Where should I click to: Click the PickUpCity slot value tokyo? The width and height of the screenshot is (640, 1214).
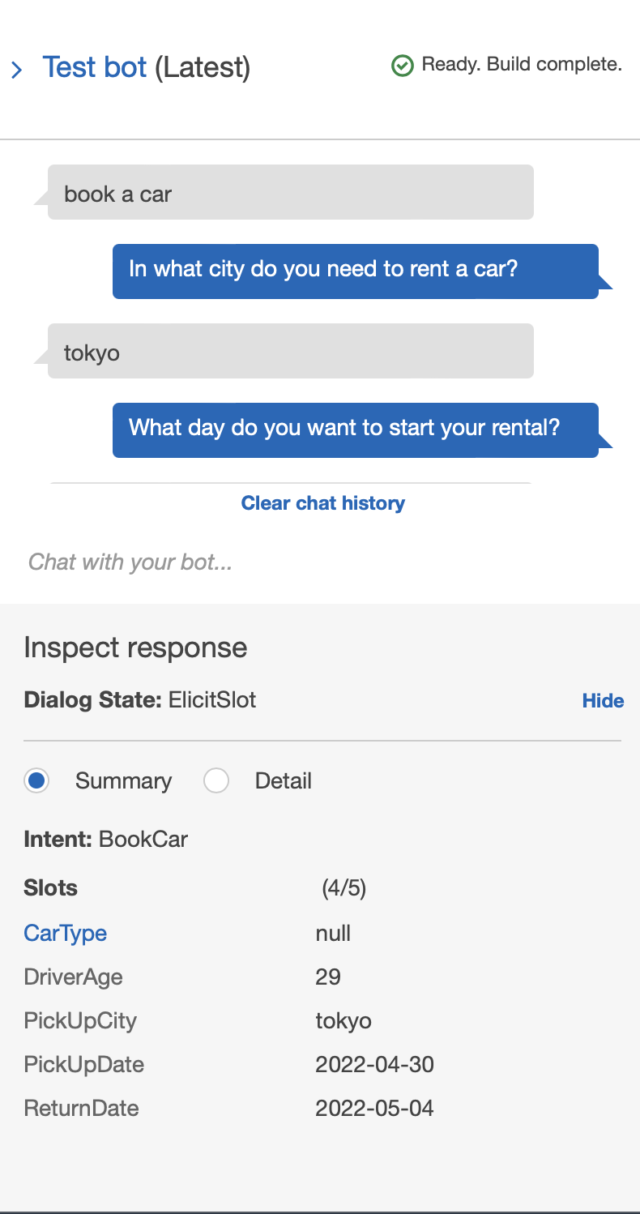(343, 1021)
